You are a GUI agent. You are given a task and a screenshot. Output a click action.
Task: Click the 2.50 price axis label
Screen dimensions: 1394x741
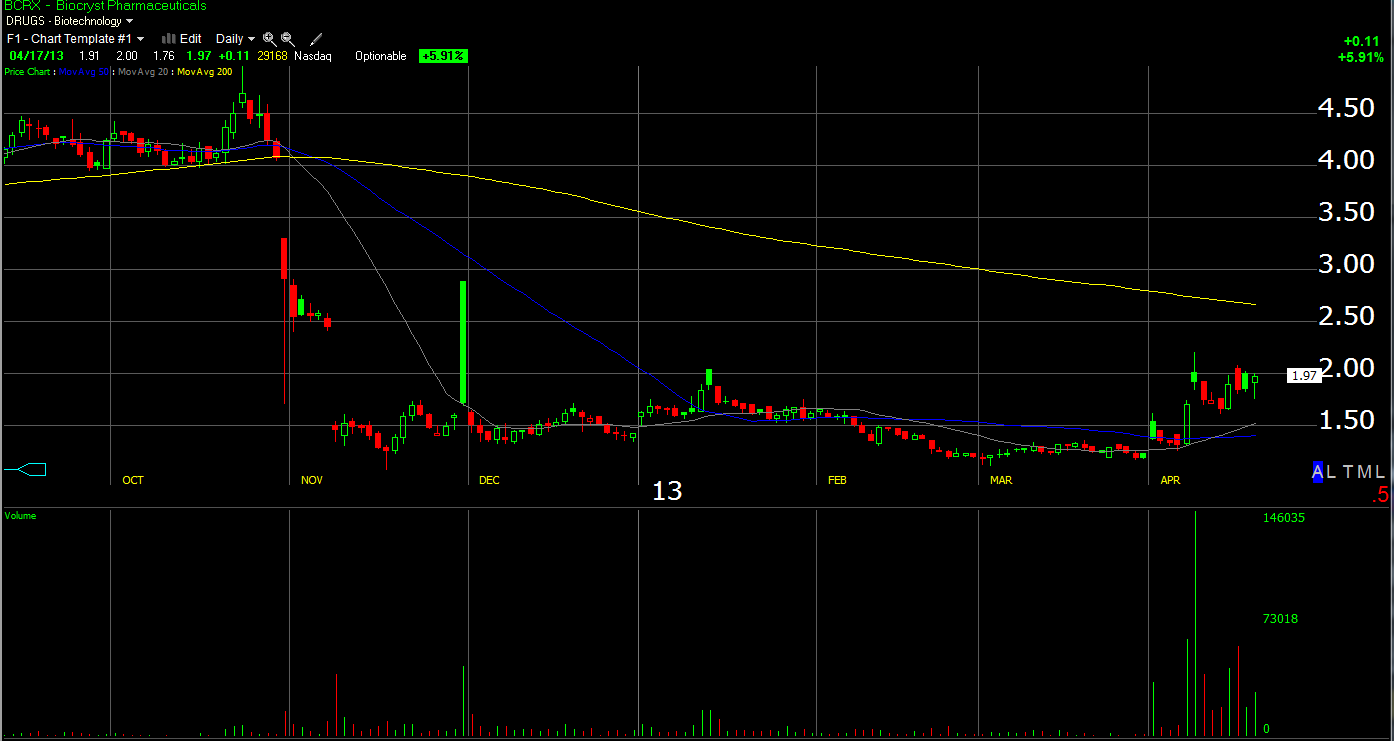pos(1345,316)
